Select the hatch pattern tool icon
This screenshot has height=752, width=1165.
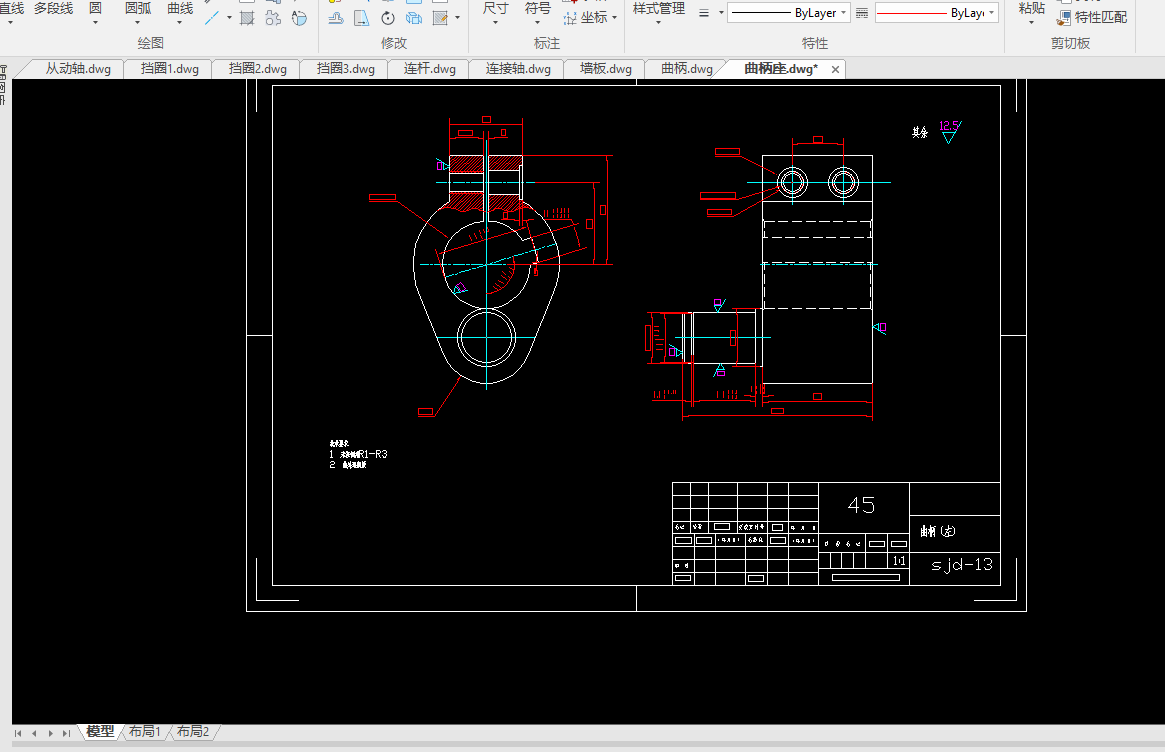[247, 18]
